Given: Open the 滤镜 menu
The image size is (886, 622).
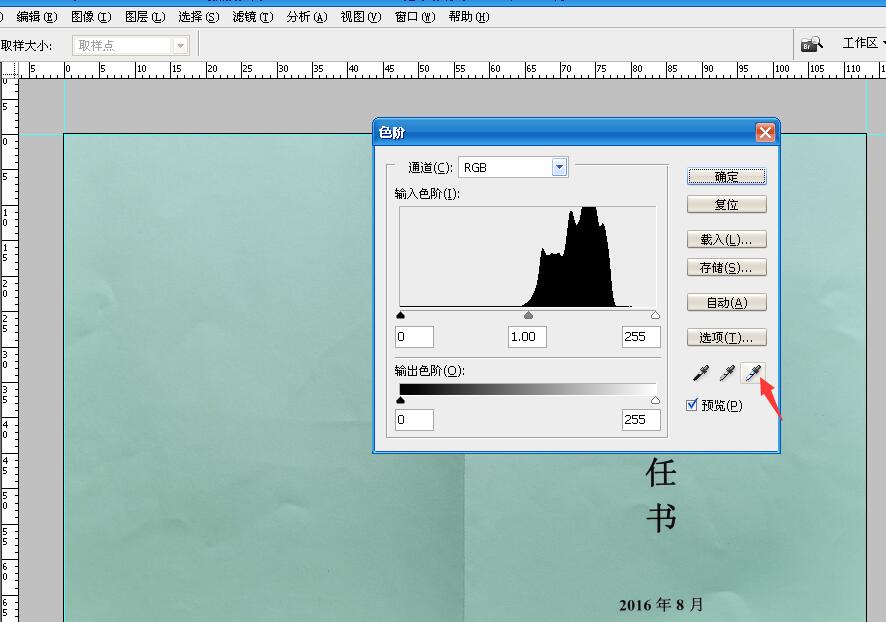Looking at the screenshot, I should (x=251, y=17).
